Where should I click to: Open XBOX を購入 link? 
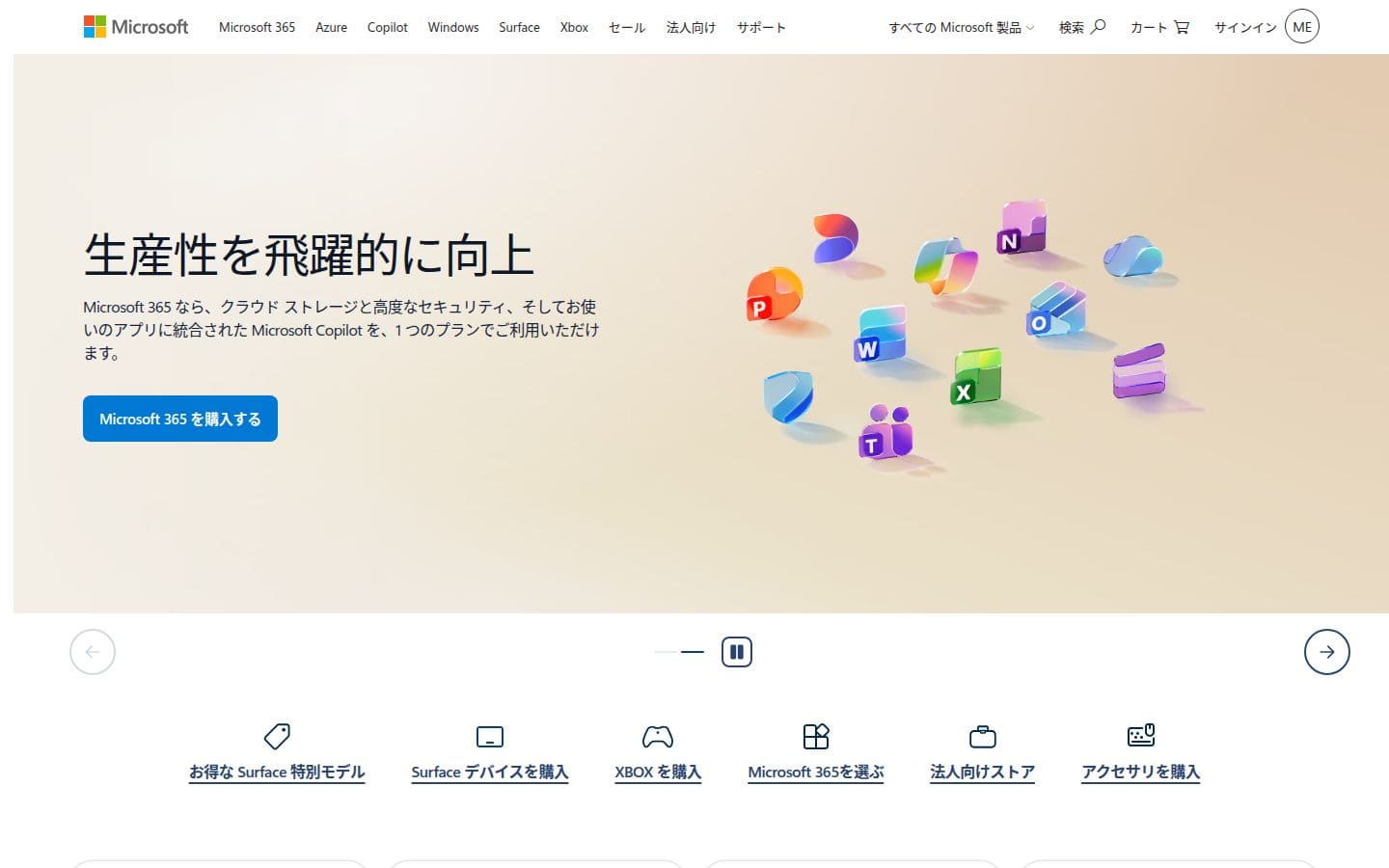point(658,773)
